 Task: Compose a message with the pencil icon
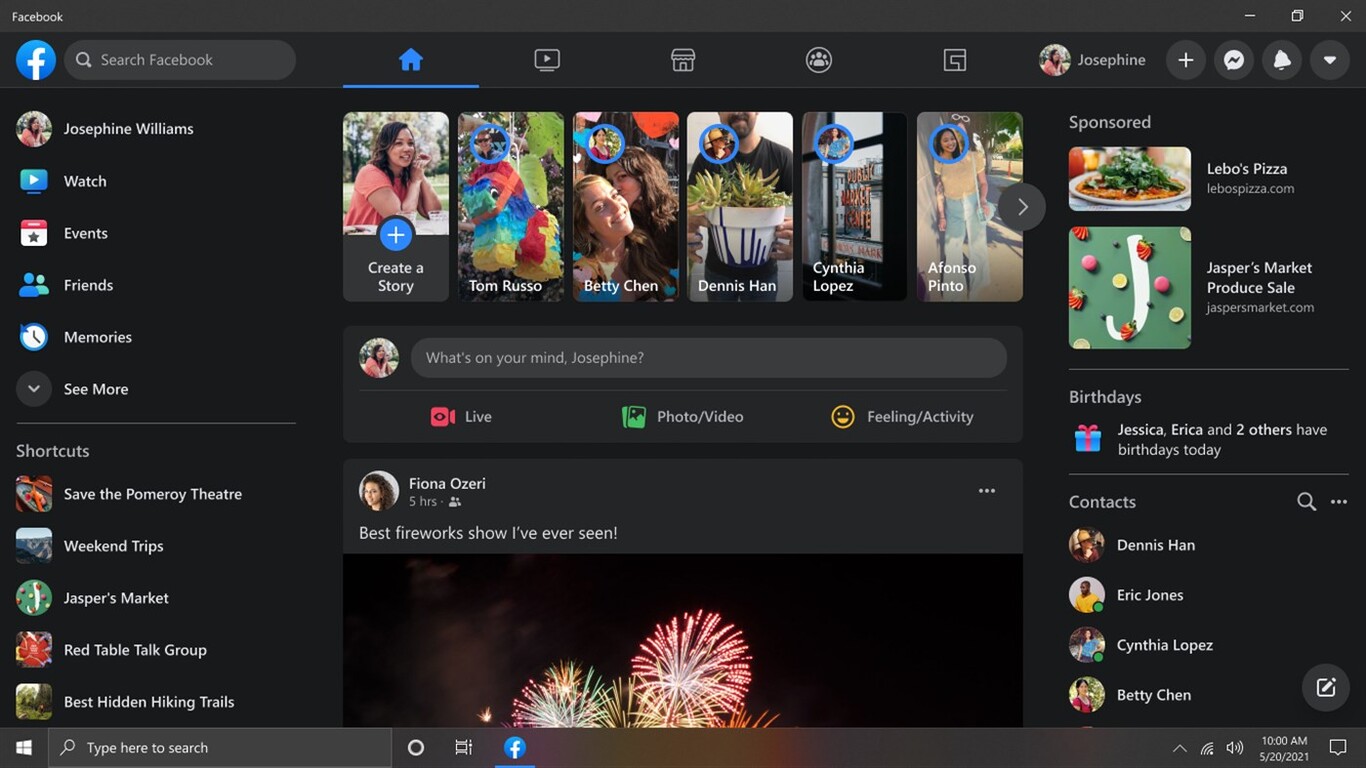pos(1324,687)
